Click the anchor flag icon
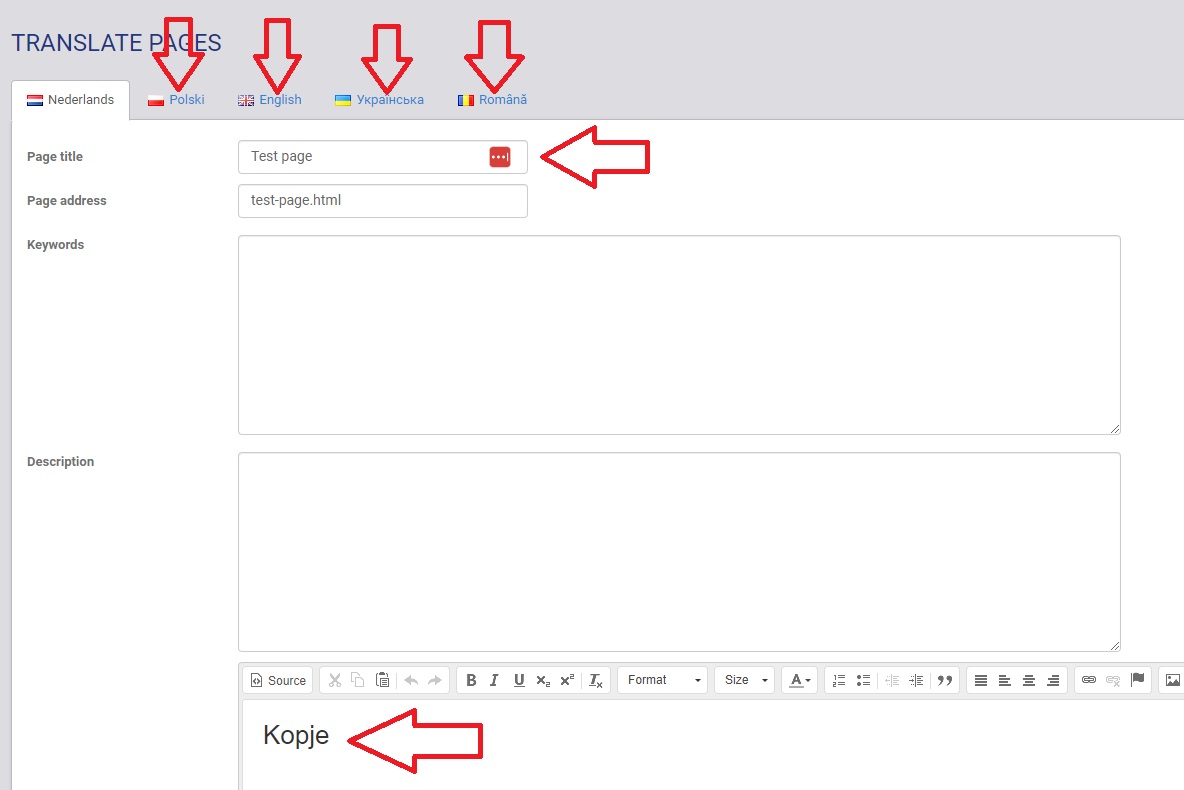This screenshot has height=790, width=1184. [x=1137, y=680]
